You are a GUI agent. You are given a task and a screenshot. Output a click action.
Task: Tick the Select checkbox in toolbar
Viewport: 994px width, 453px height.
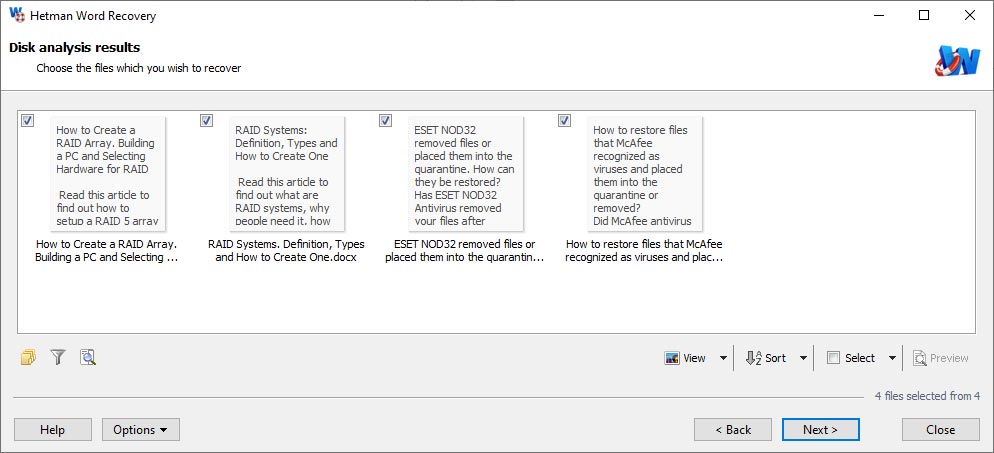(x=834, y=358)
